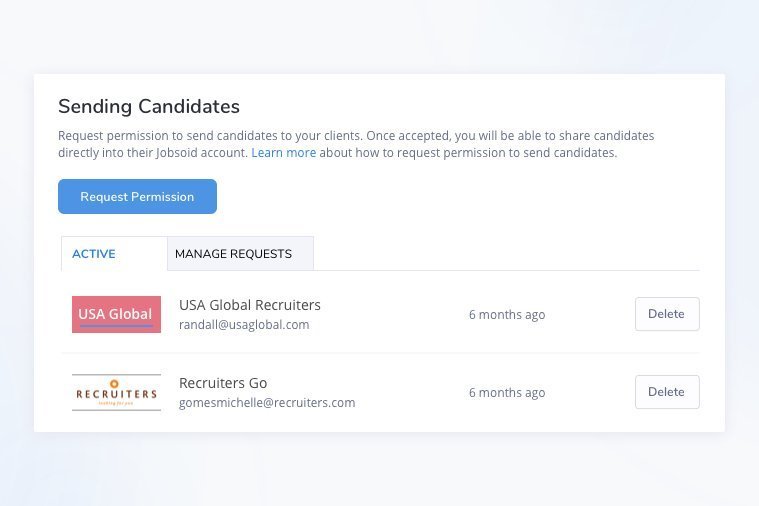Viewport: 759px width, 506px height.
Task: Delete the Recruiters Go entry
Action: (x=666, y=392)
